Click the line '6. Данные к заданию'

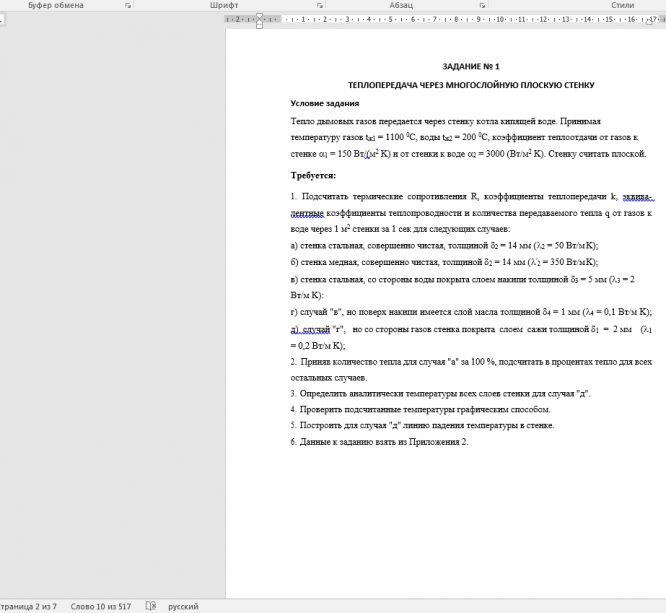(x=379, y=442)
